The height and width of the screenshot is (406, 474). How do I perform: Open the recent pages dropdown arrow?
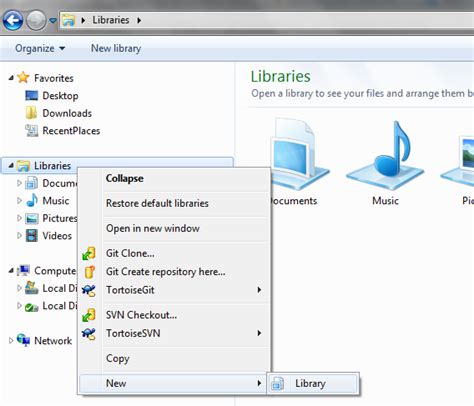pyautogui.click(x=53, y=21)
